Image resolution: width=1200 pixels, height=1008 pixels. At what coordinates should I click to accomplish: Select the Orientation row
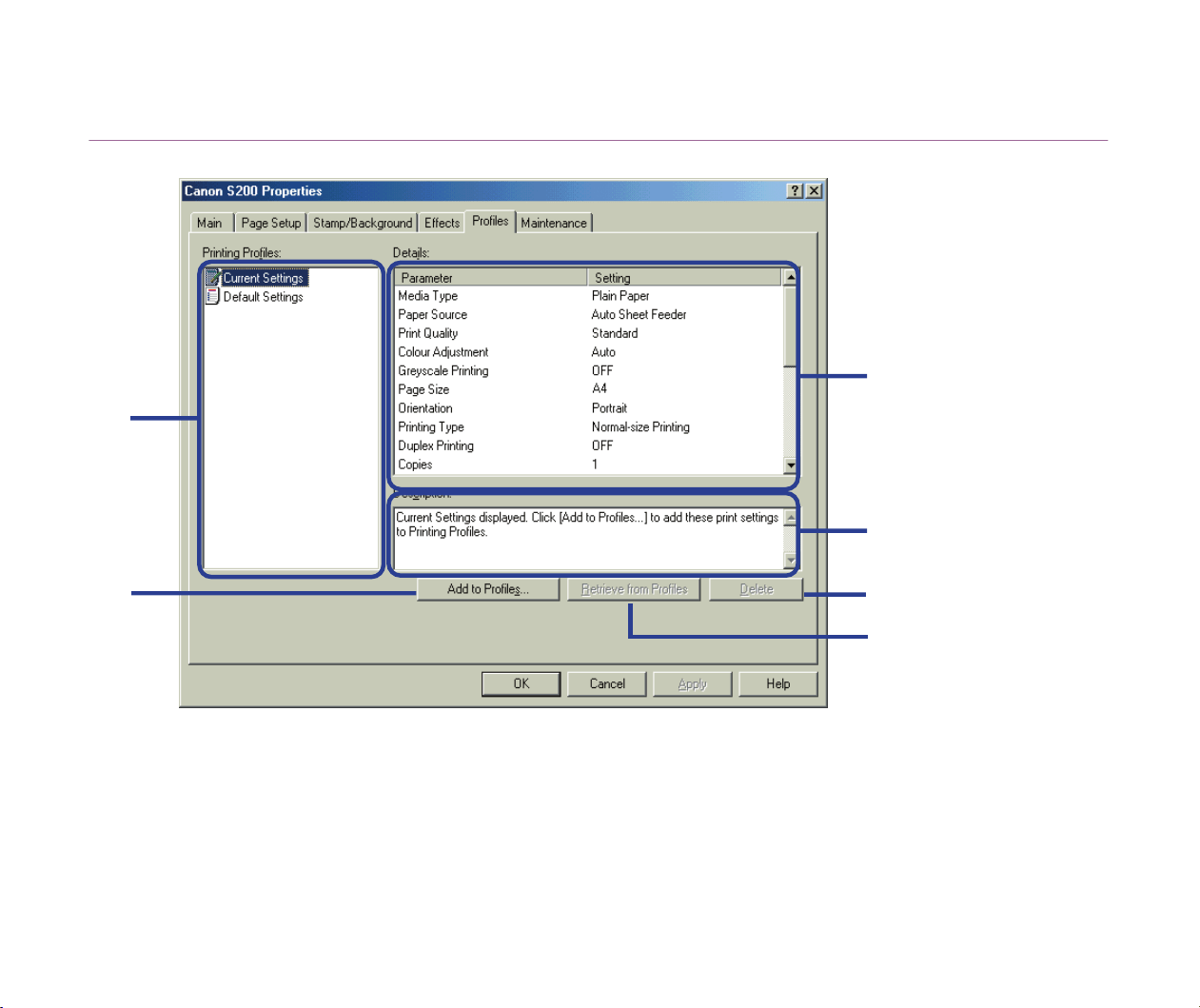589,408
